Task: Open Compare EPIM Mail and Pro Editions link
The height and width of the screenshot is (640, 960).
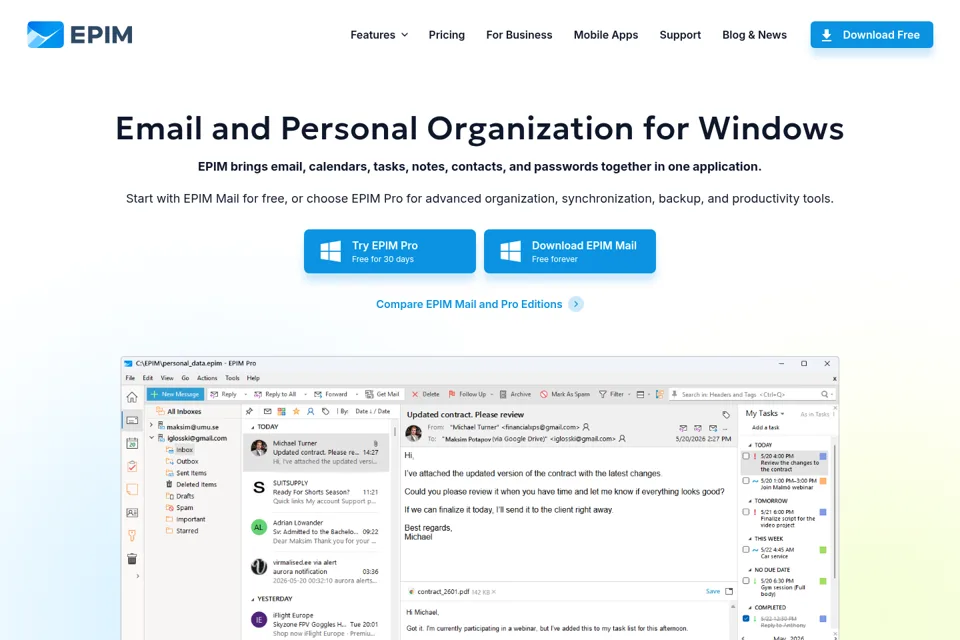Action: 479,304
